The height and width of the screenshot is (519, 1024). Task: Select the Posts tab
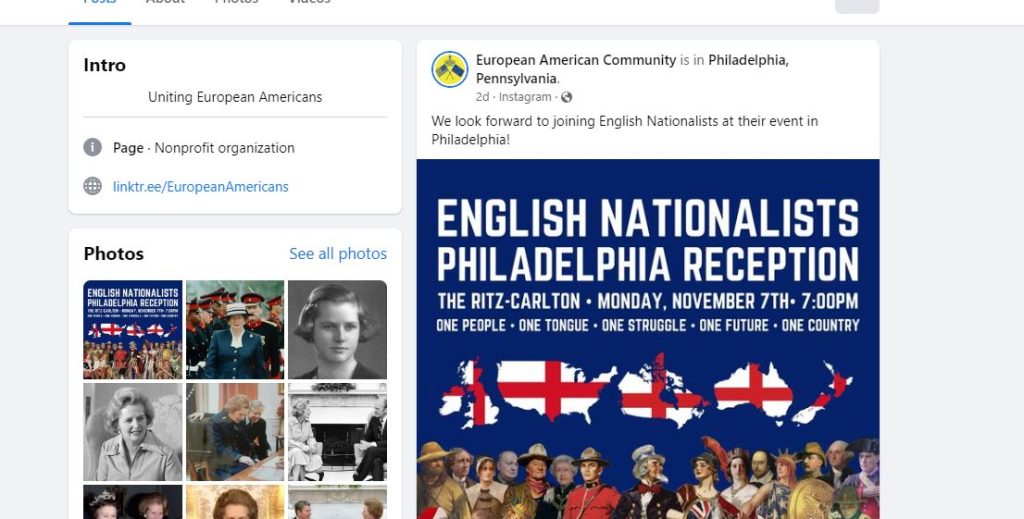100,3
